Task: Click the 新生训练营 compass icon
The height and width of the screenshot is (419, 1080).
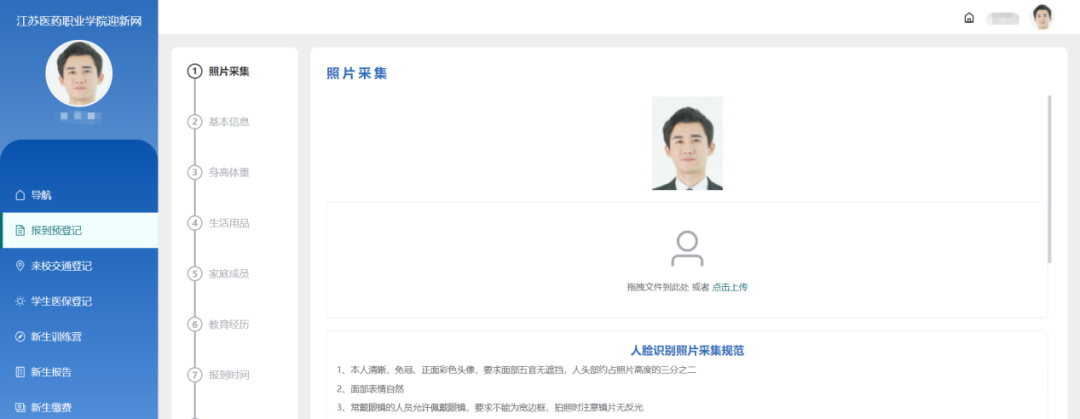Action: [x=20, y=337]
